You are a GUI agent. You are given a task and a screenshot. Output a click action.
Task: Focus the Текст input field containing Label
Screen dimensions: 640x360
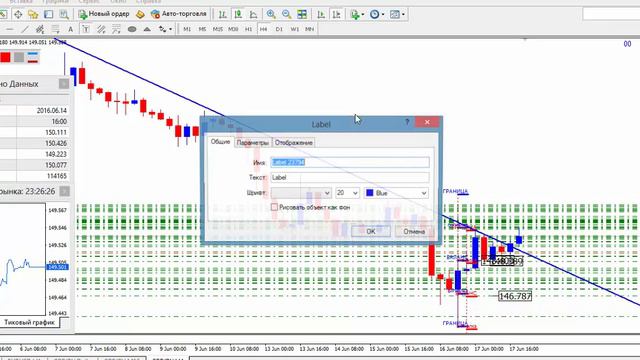coord(350,178)
